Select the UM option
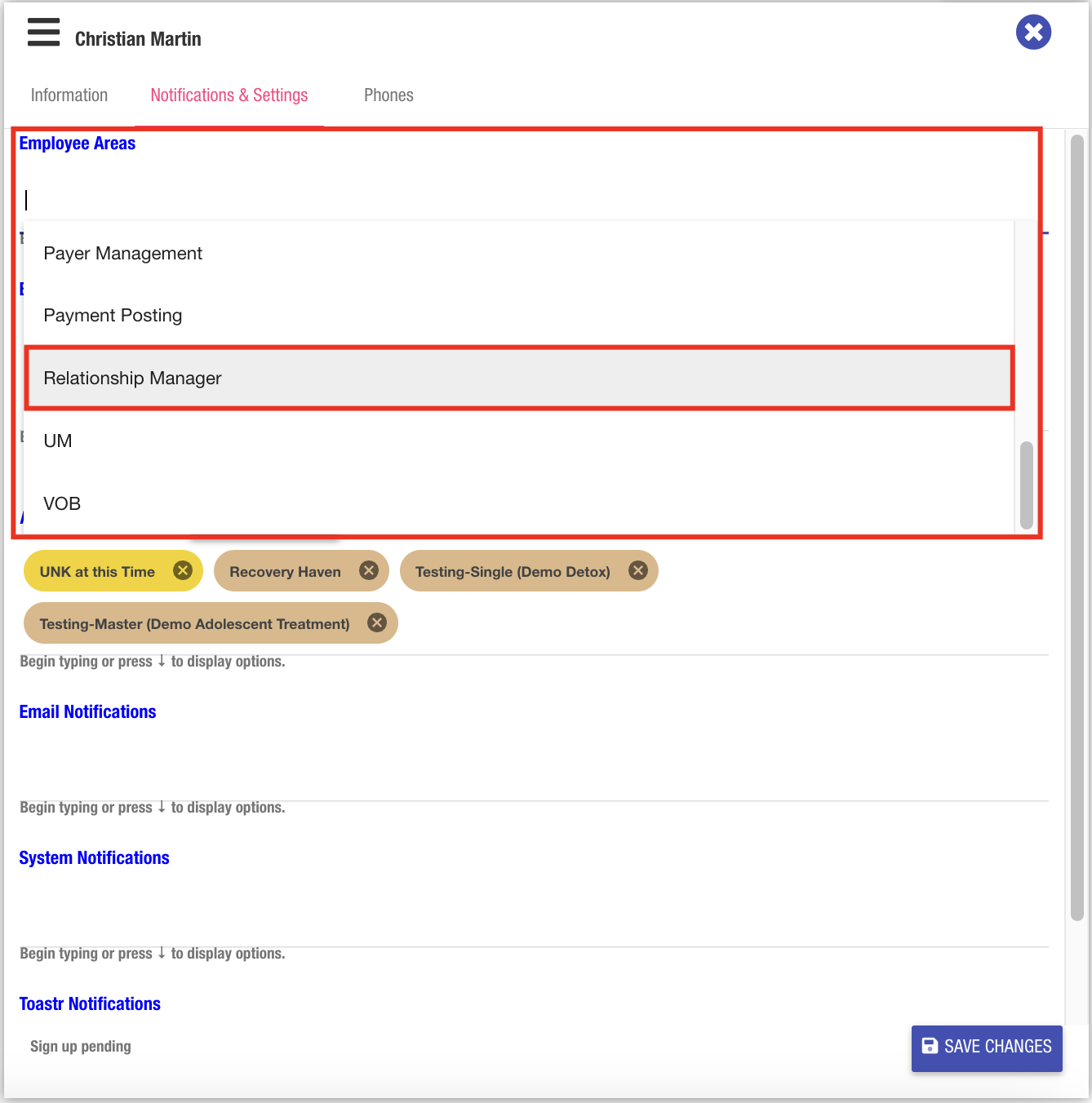Viewport: 1092px width, 1103px height. (58, 441)
